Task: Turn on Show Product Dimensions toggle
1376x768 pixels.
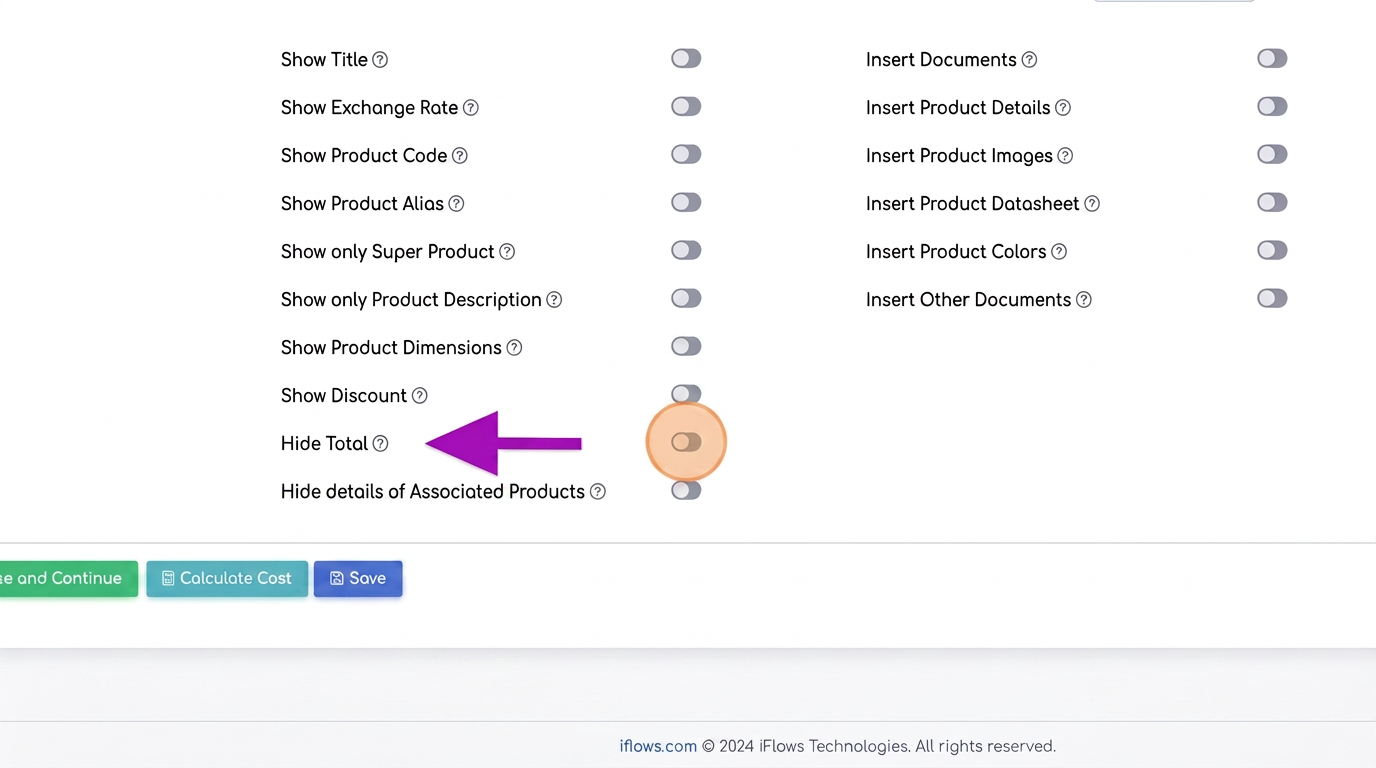Action: click(x=686, y=346)
